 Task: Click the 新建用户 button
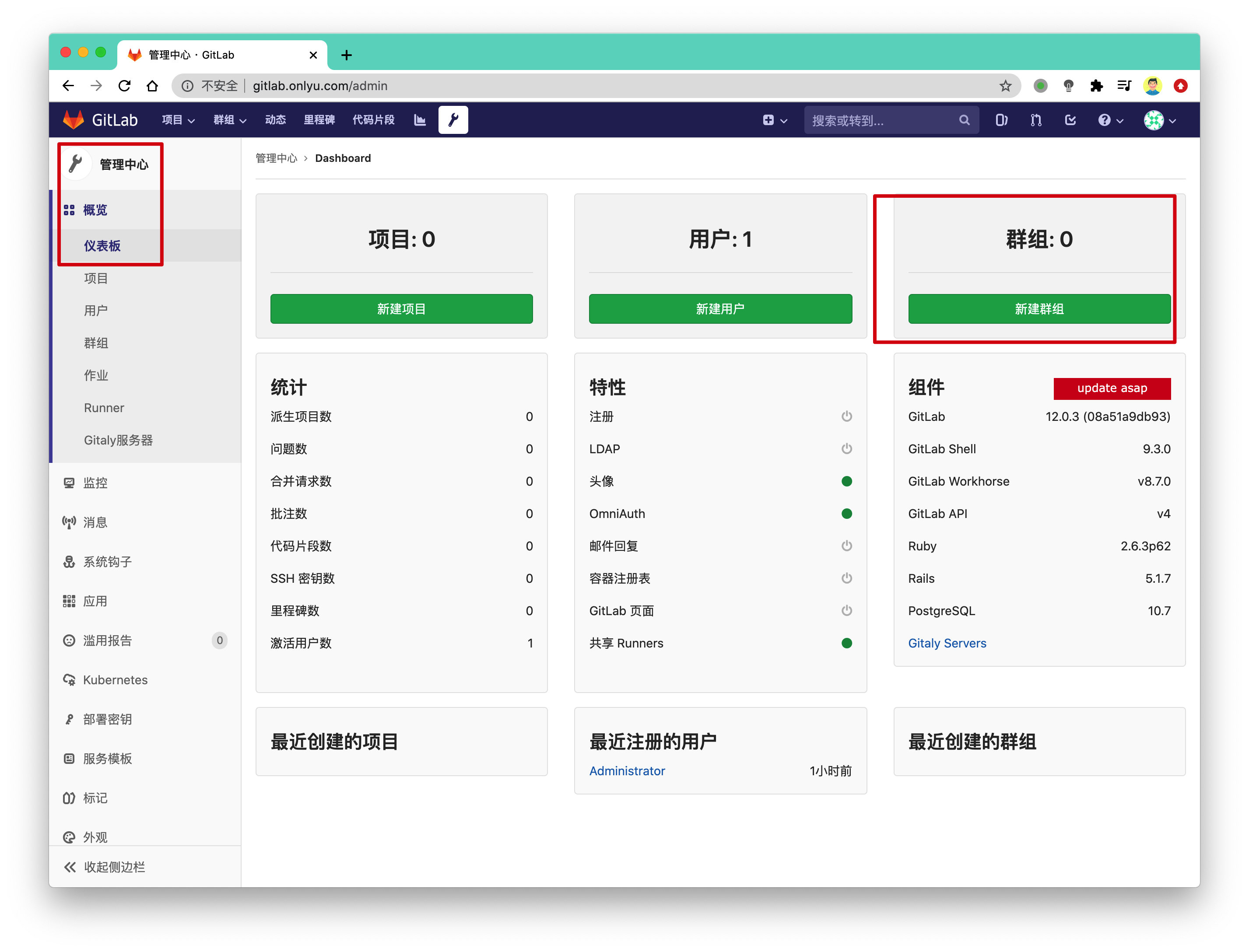720,309
